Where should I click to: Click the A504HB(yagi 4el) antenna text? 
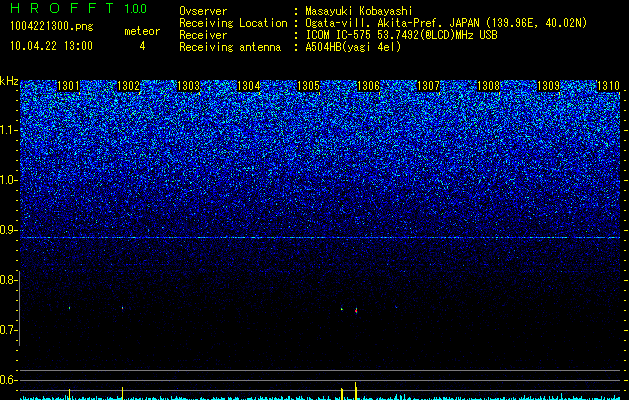353,47
